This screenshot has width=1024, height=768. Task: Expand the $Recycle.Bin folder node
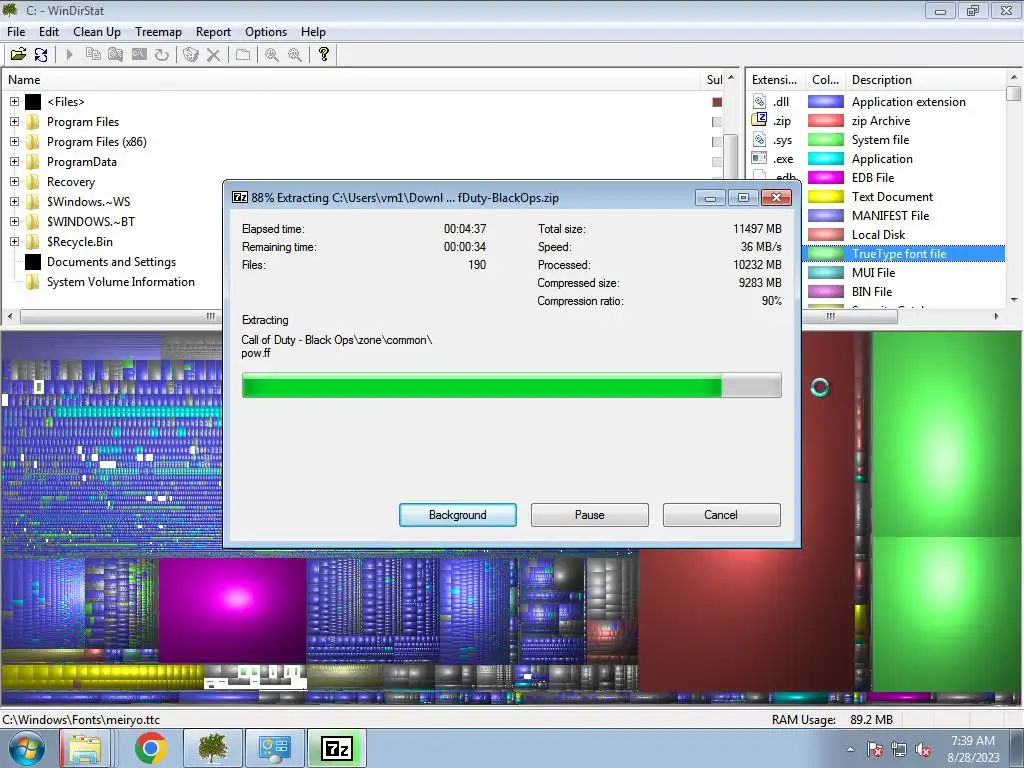[14, 242]
